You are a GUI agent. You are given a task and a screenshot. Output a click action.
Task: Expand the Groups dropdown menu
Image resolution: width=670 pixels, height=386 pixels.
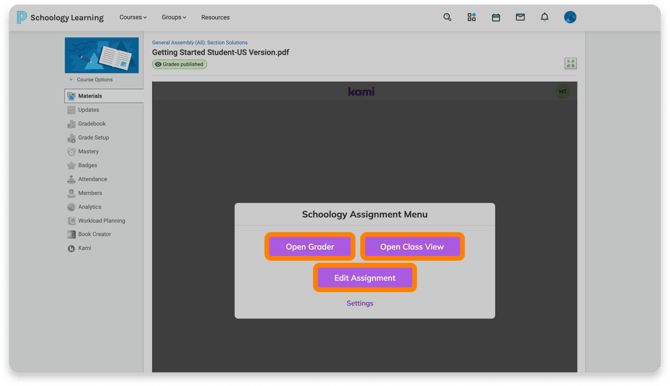tap(173, 18)
